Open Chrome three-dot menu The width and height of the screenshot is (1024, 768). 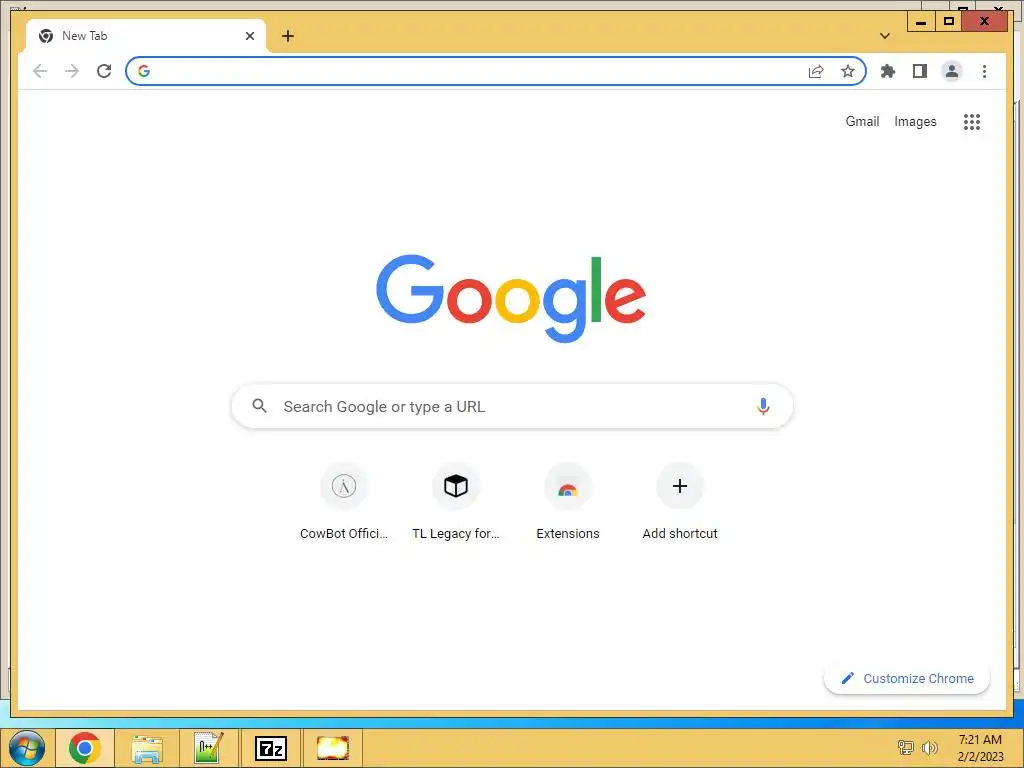pos(984,71)
